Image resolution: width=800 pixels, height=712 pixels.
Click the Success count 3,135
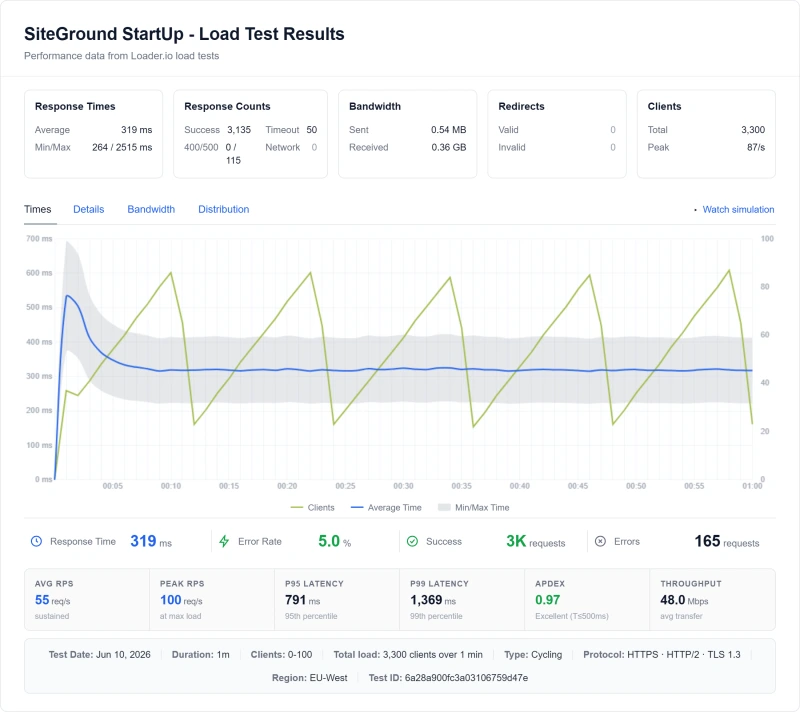pos(239,130)
